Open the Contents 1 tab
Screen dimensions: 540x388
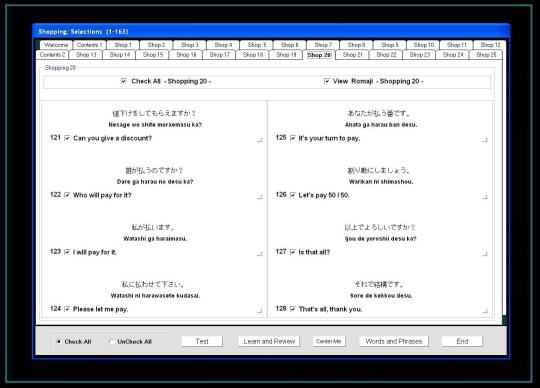click(90, 45)
